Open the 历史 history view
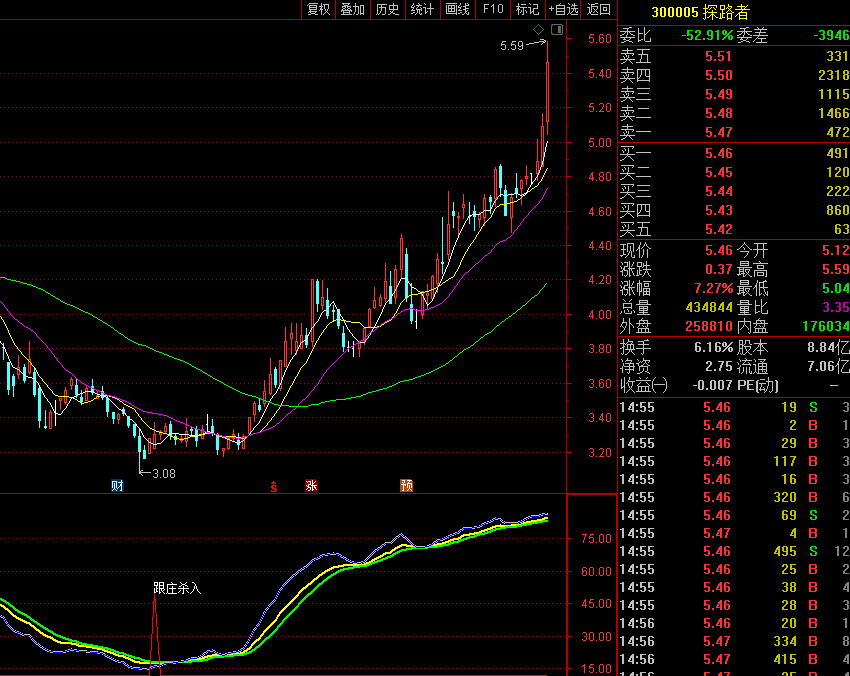The width and height of the screenshot is (850, 676). click(x=387, y=9)
